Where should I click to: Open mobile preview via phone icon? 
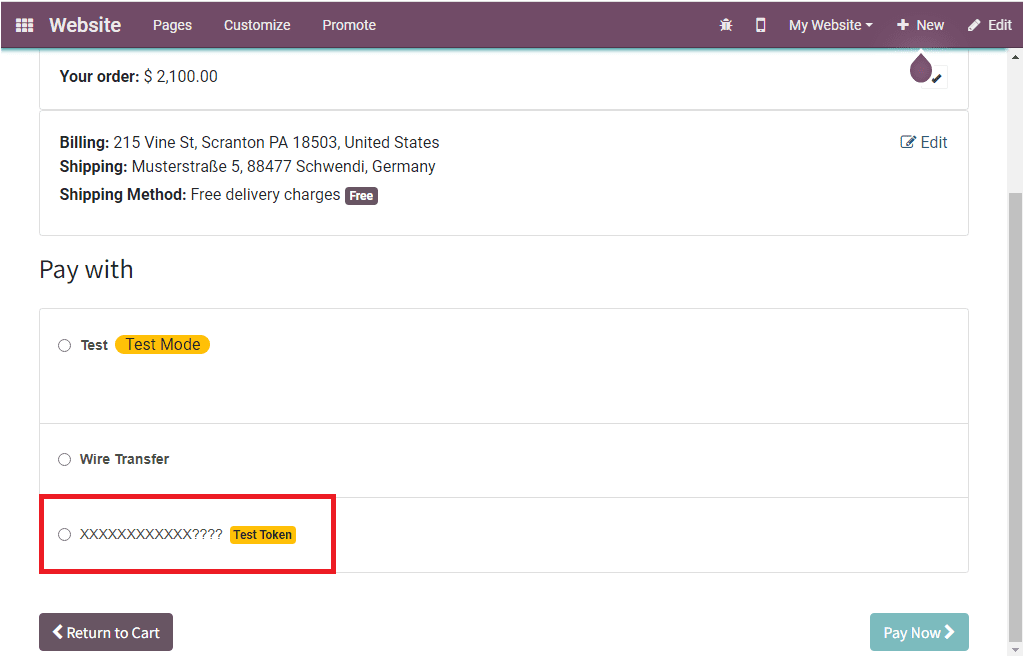[x=760, y=24]
